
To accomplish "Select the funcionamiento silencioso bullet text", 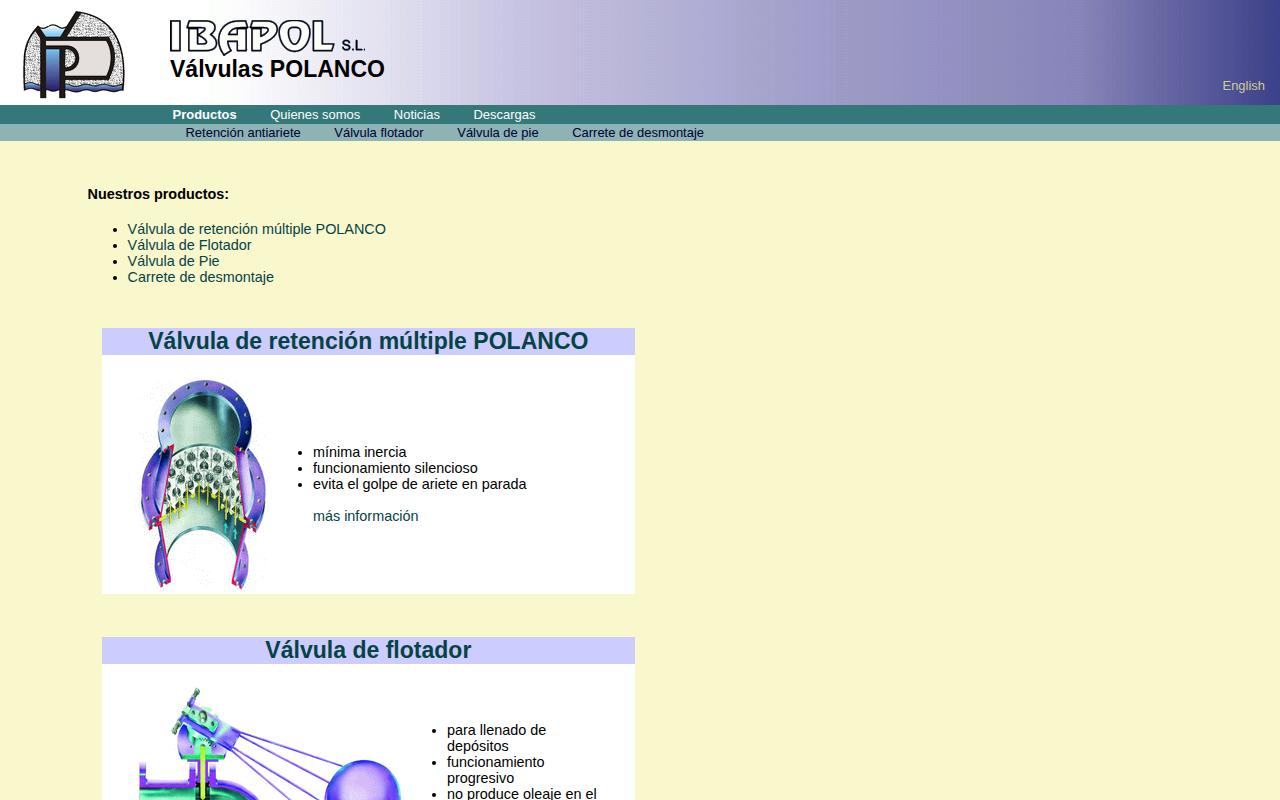I will 395,468.
